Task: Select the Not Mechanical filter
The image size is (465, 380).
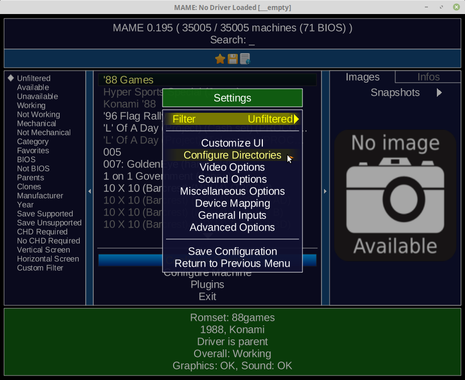Action: tap(44, 132)
